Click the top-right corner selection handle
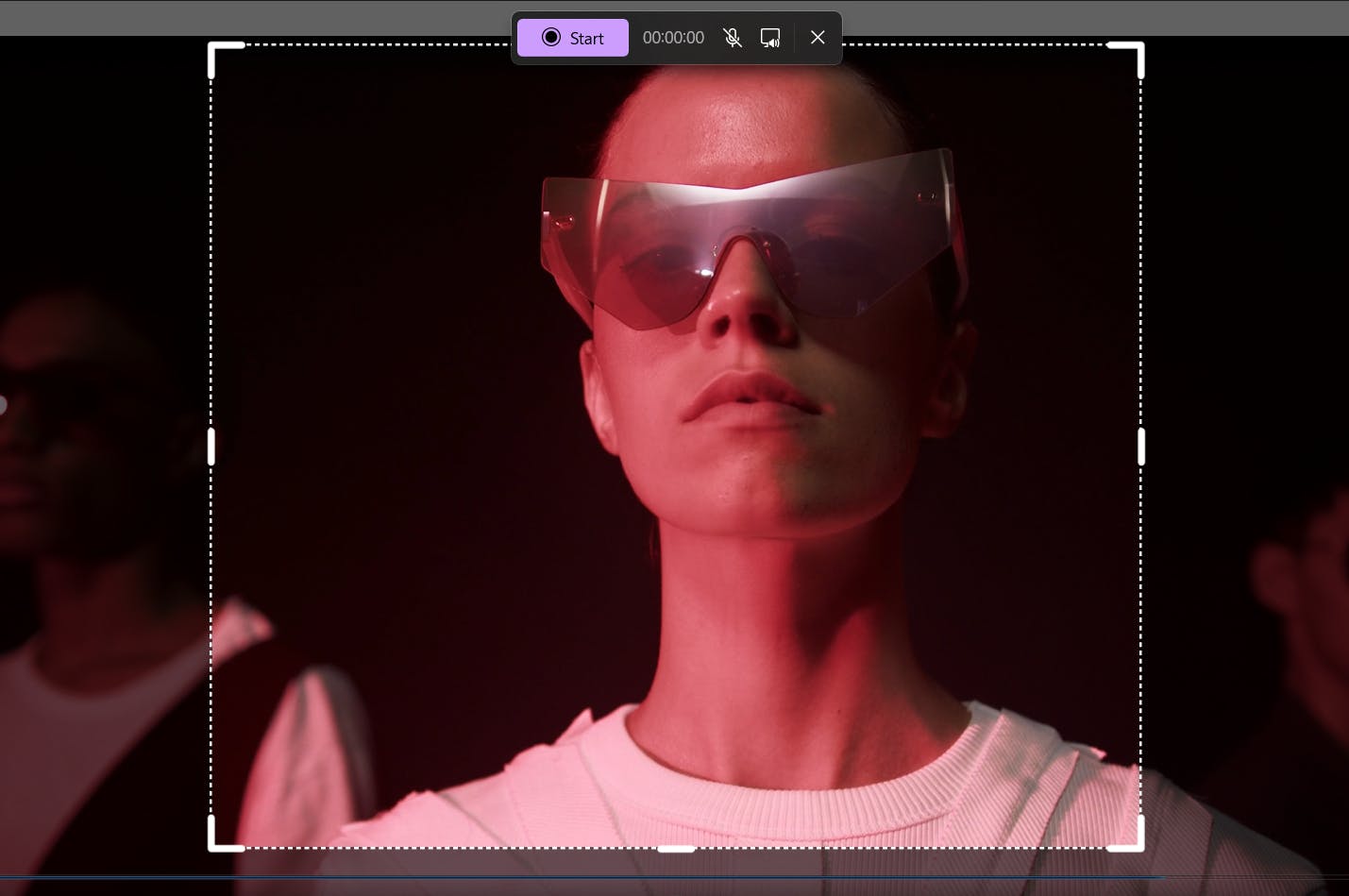The image size is (1349, 896). (1126, 59)
